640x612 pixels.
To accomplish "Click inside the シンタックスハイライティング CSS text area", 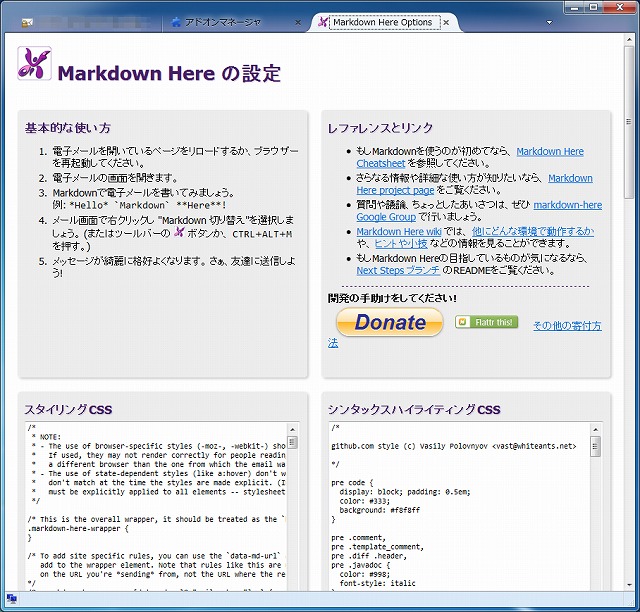I will tap(459, 506).
